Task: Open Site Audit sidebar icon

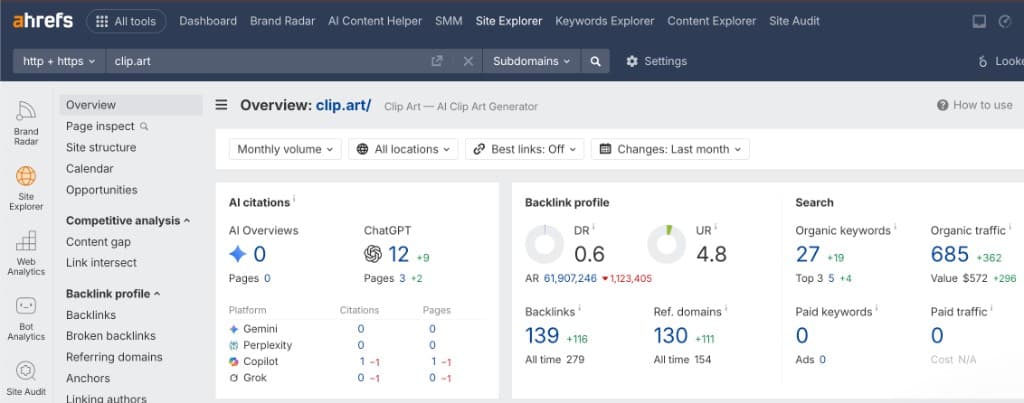Action: click(26, 379)
